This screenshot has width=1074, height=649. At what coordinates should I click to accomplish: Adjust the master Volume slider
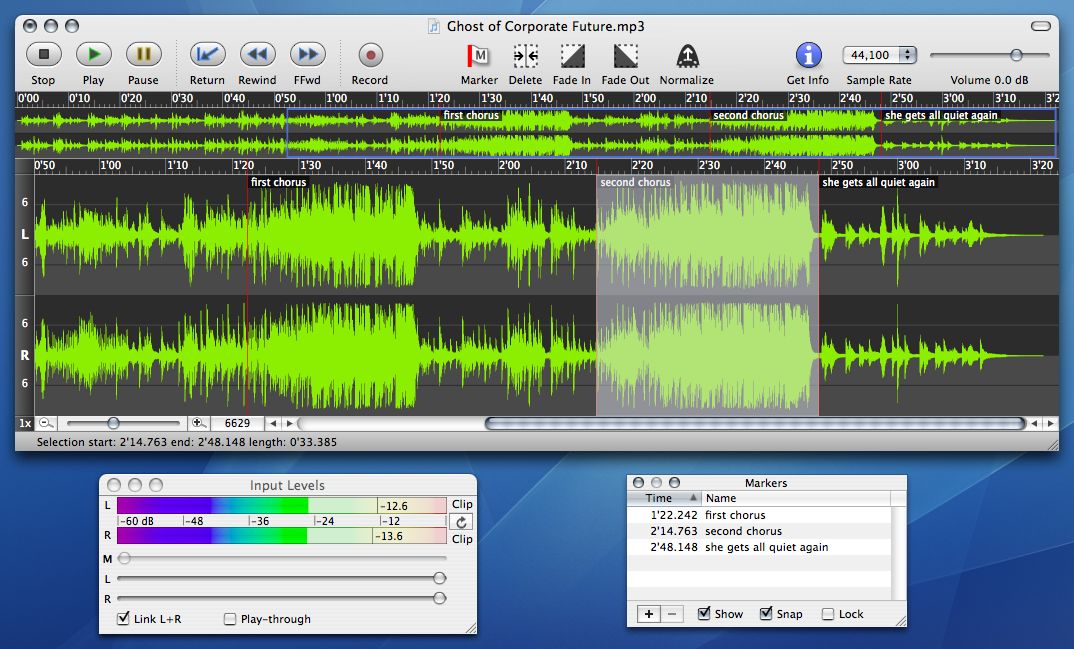[1017, 55]
